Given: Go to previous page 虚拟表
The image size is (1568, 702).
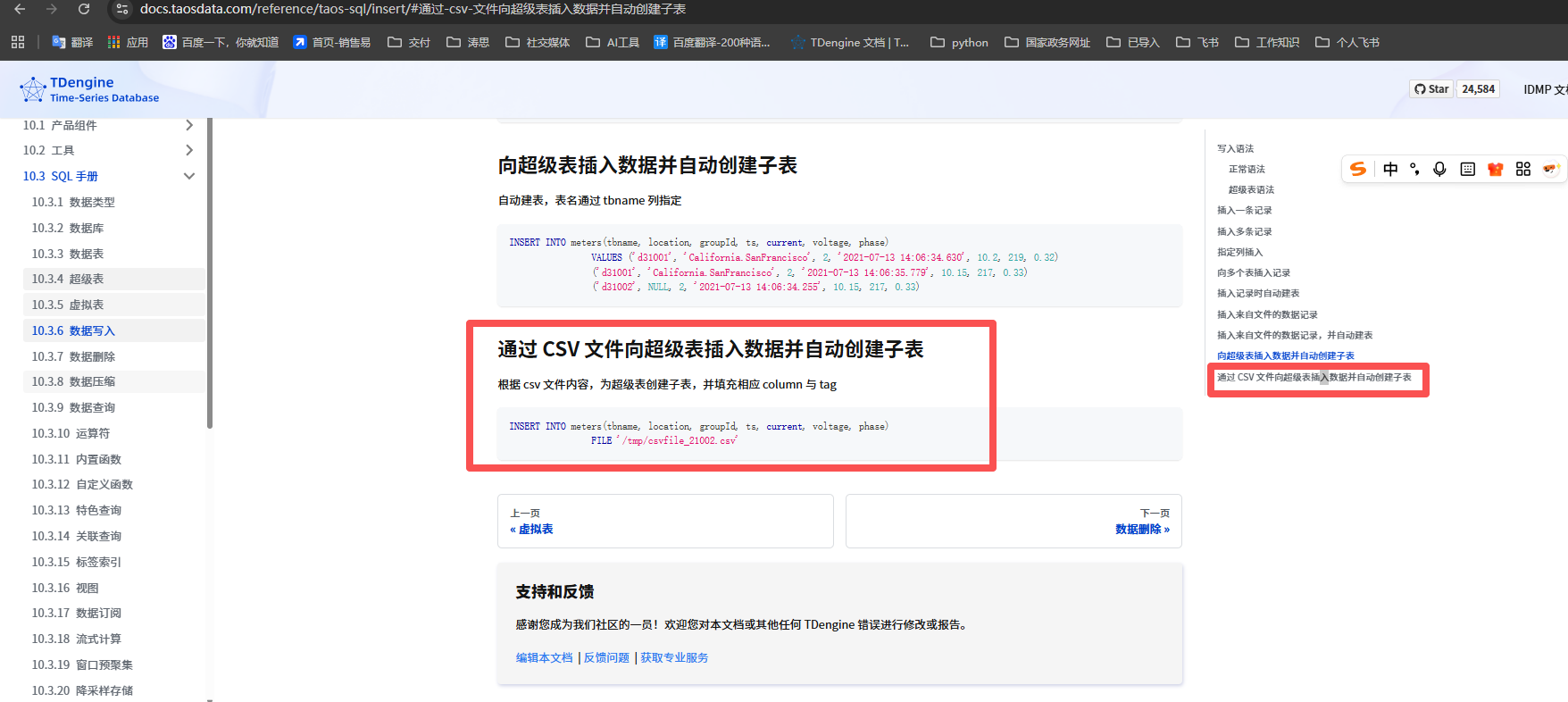Looking at the screenshot, I should [536, 529].
